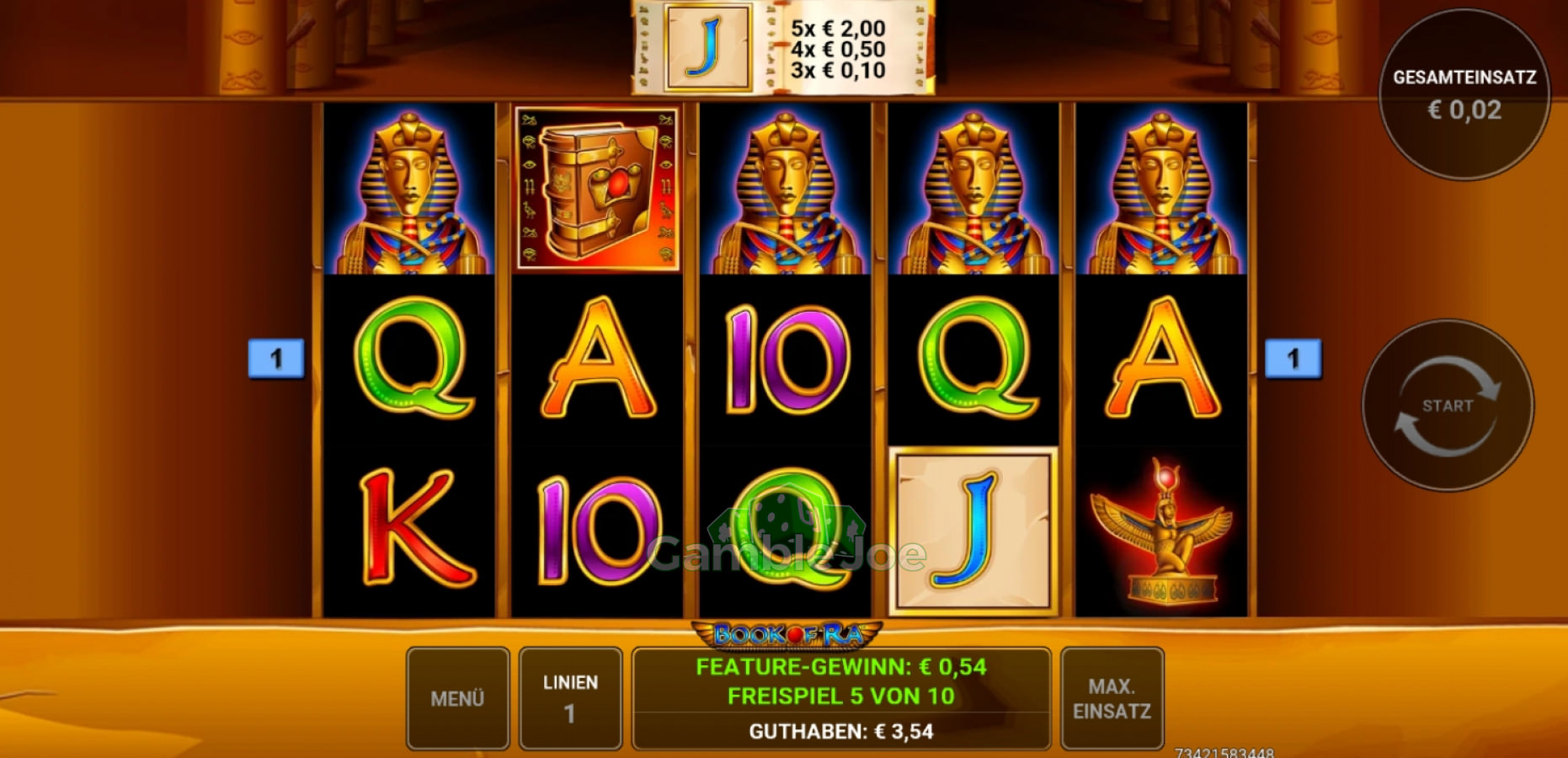The height and width of the screenshot is (758, 1568).
Task: Click the Book of Ra scatter symbol
Action: tap(597, 189)
